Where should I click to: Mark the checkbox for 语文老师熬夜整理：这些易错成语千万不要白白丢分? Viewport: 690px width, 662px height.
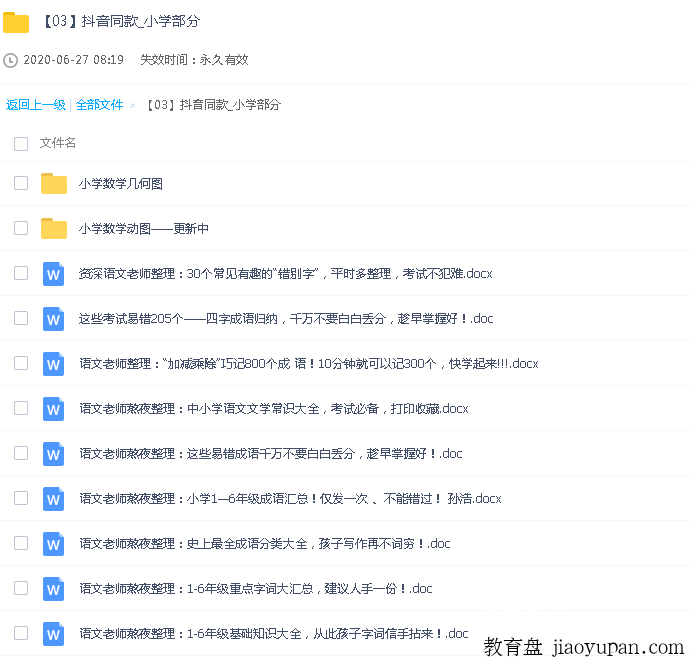(21, 453)
